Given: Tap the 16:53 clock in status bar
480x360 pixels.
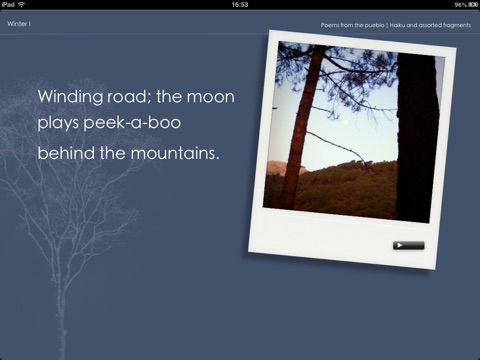Looking at the screenshot, I should (x=240, y=4).
